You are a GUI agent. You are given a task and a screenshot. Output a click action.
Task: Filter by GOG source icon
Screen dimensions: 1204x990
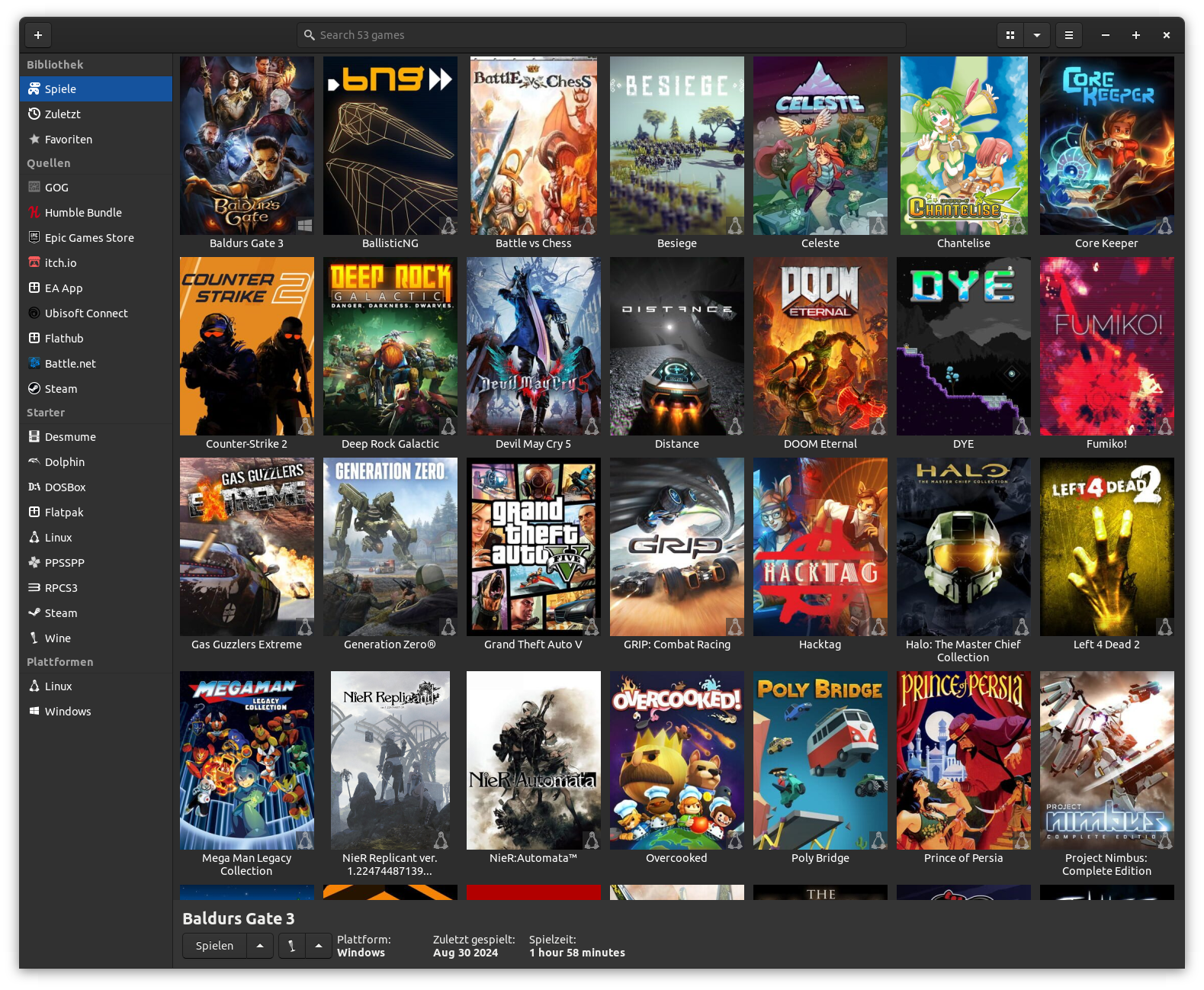34,188
